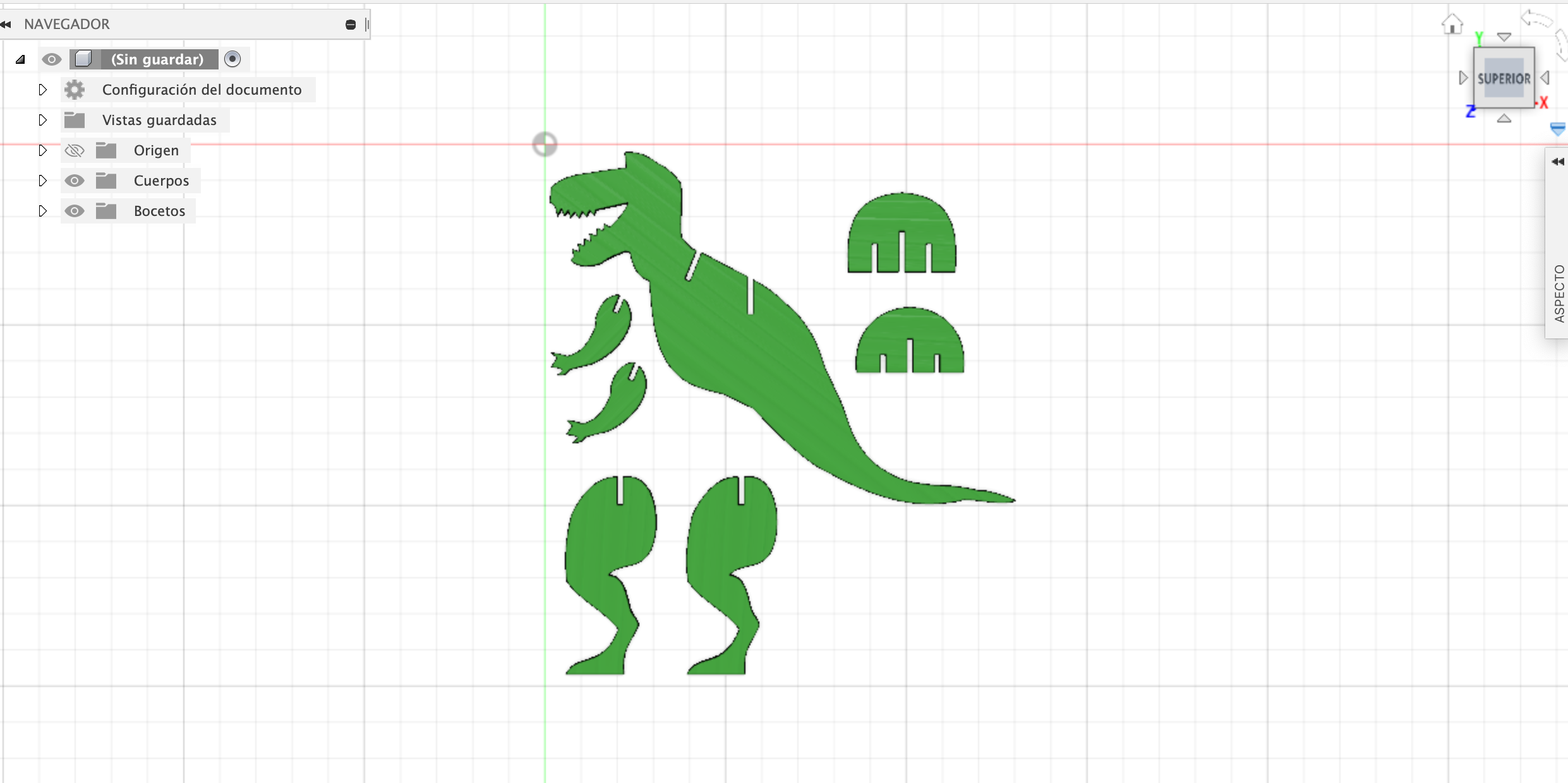Screen dimensions: 1568x783
Task: Rotate view with ViewCube counterclockwise arrow
Action: [x=1536, y=19]
